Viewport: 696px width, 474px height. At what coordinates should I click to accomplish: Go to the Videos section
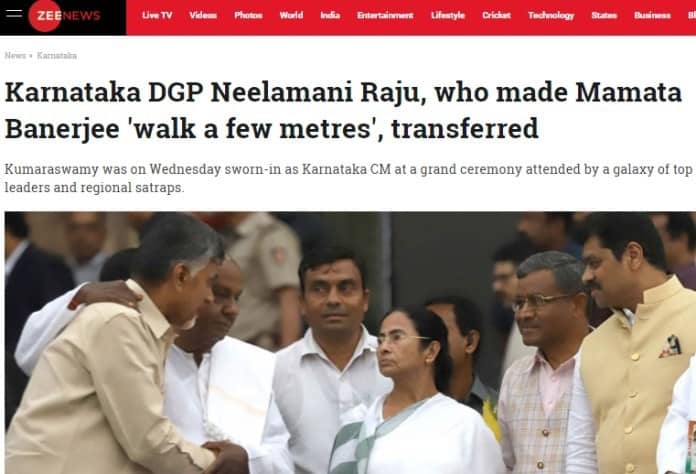click(x=203, y=16)
